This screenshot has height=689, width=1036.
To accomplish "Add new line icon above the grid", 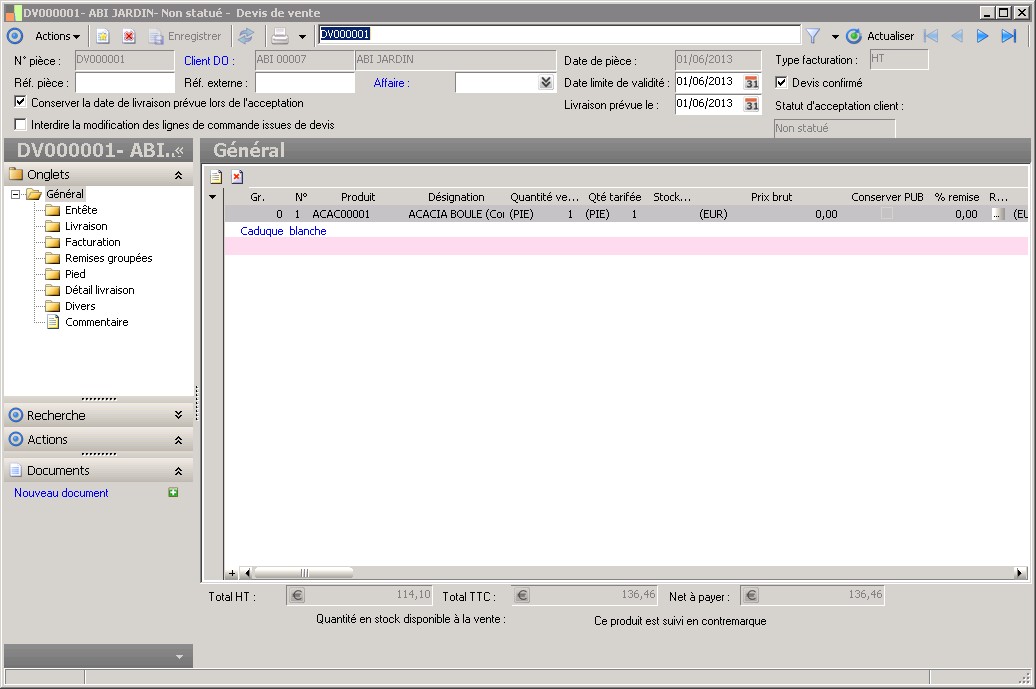I will click(x=215, y=177).
